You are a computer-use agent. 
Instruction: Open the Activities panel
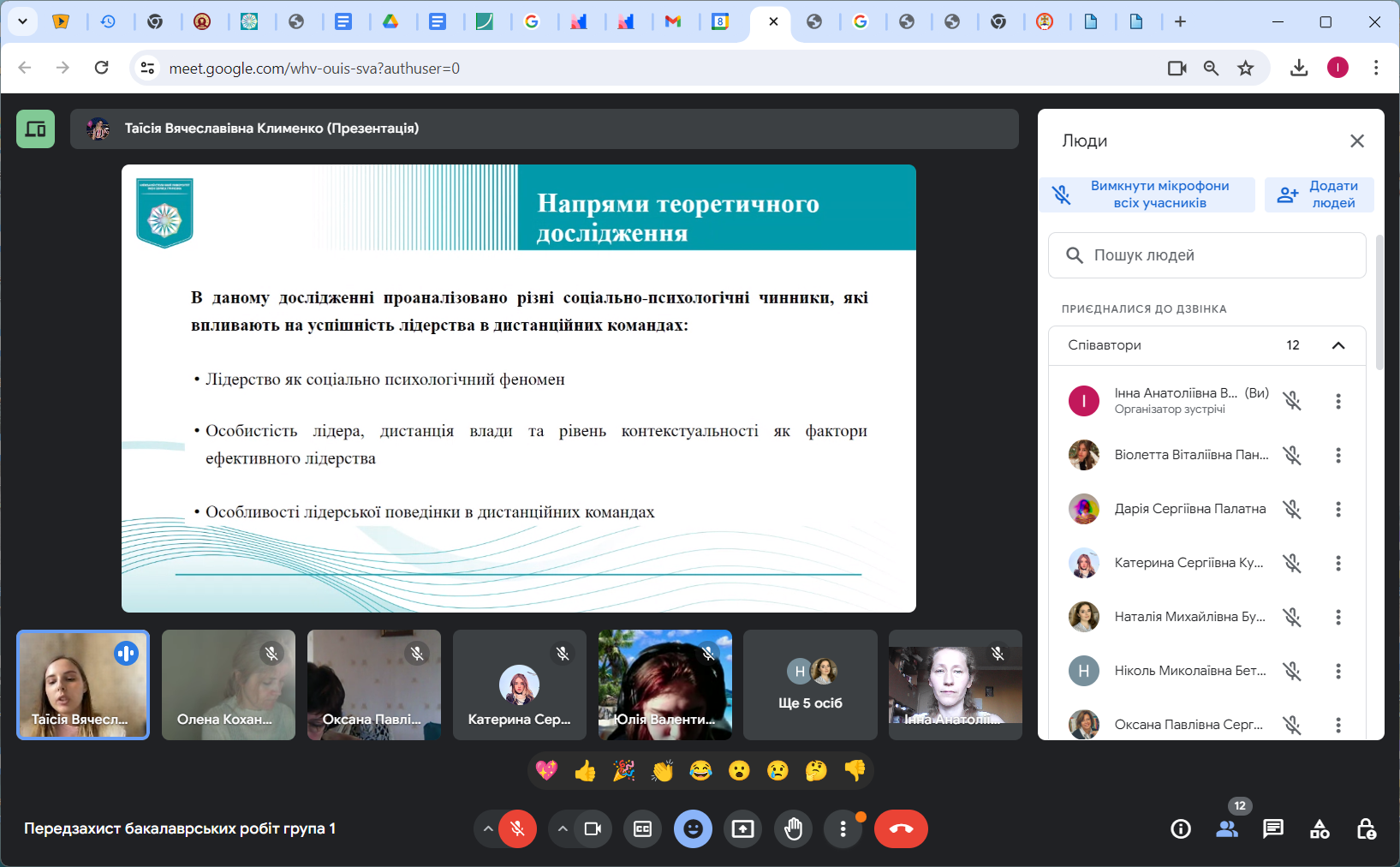(1320, 828)
